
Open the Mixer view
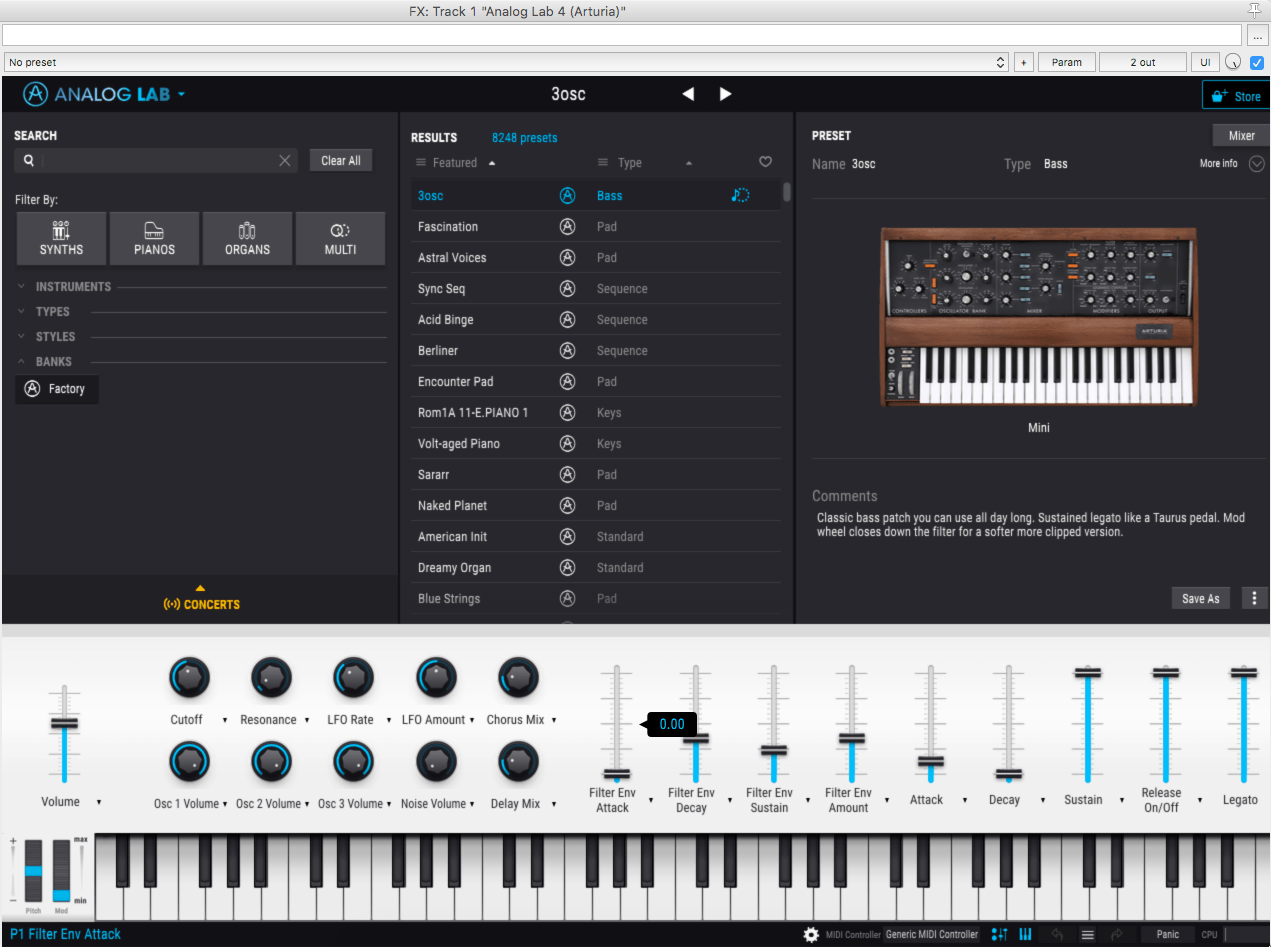click(x=1241, y=136)
